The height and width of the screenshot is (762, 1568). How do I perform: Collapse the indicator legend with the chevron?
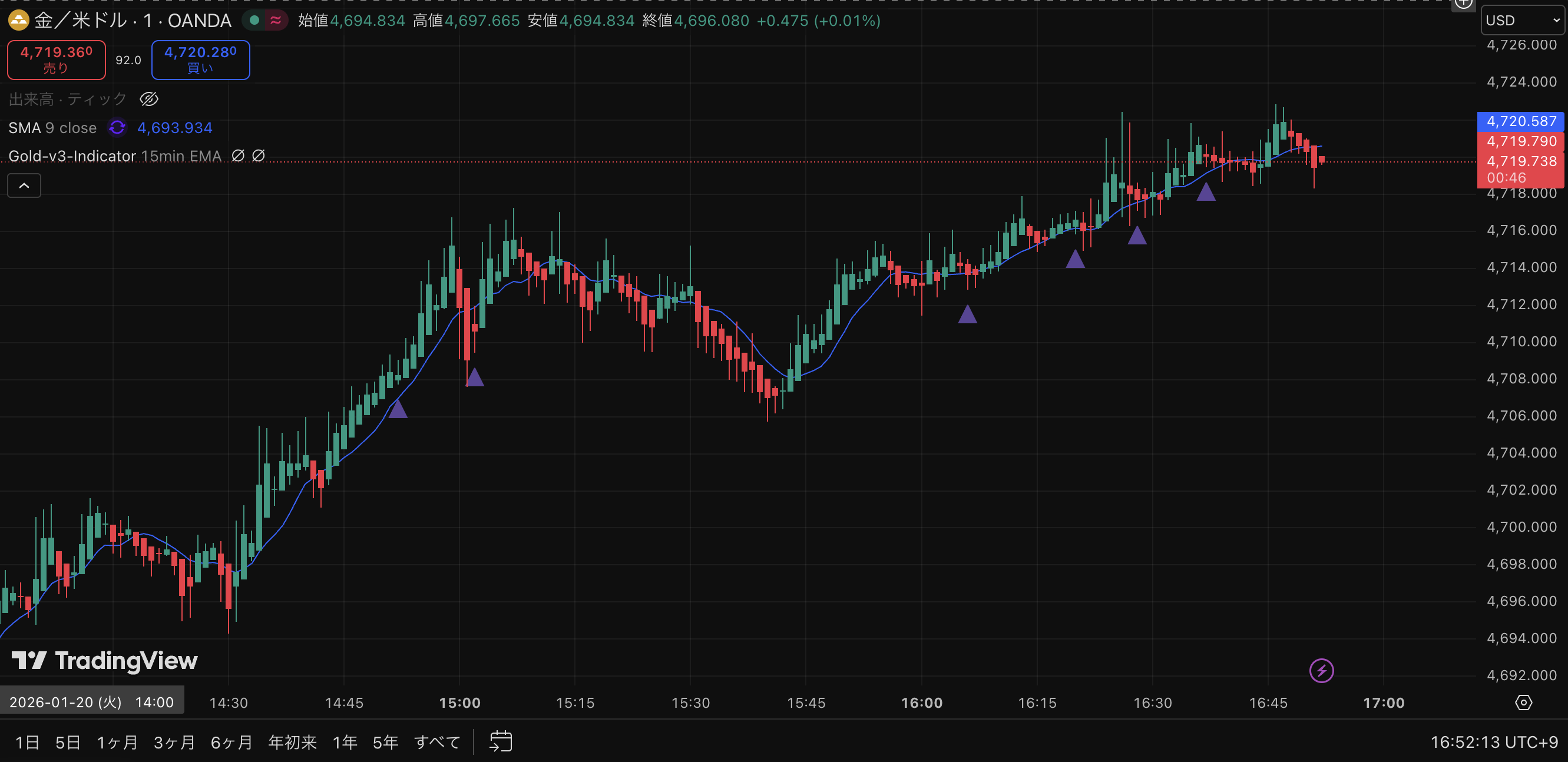coord(24,185)
